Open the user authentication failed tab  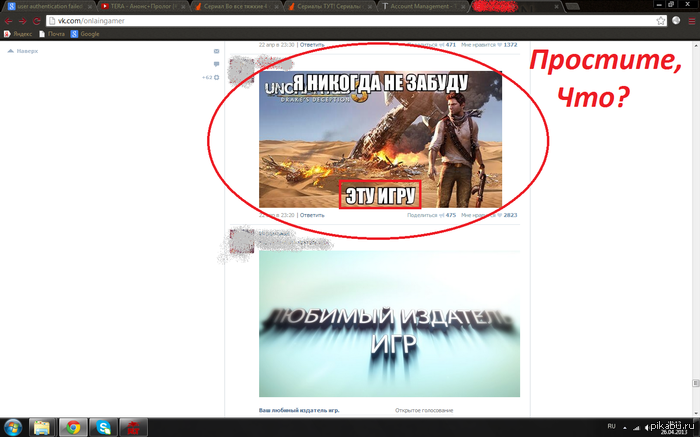click(x=45, y=6)
